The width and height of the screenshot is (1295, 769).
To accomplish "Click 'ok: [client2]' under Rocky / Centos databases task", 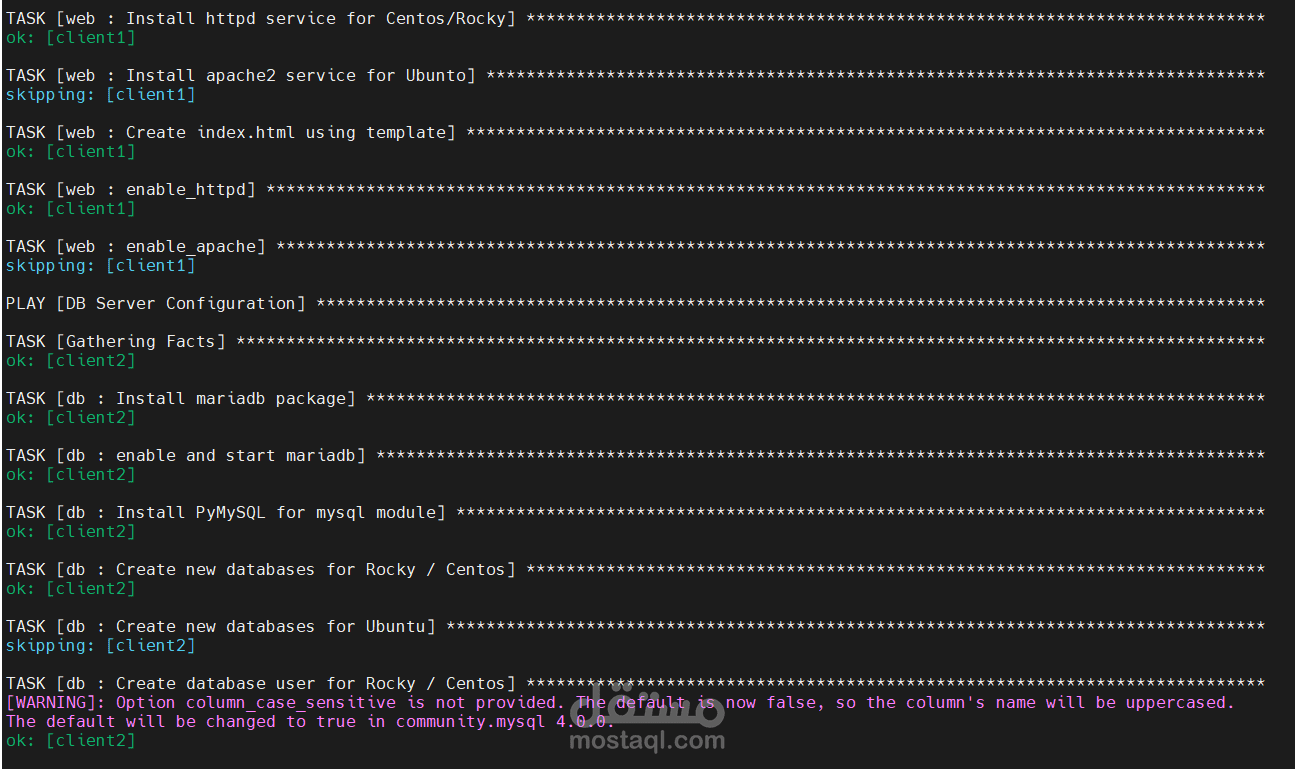I will (71, 589).
